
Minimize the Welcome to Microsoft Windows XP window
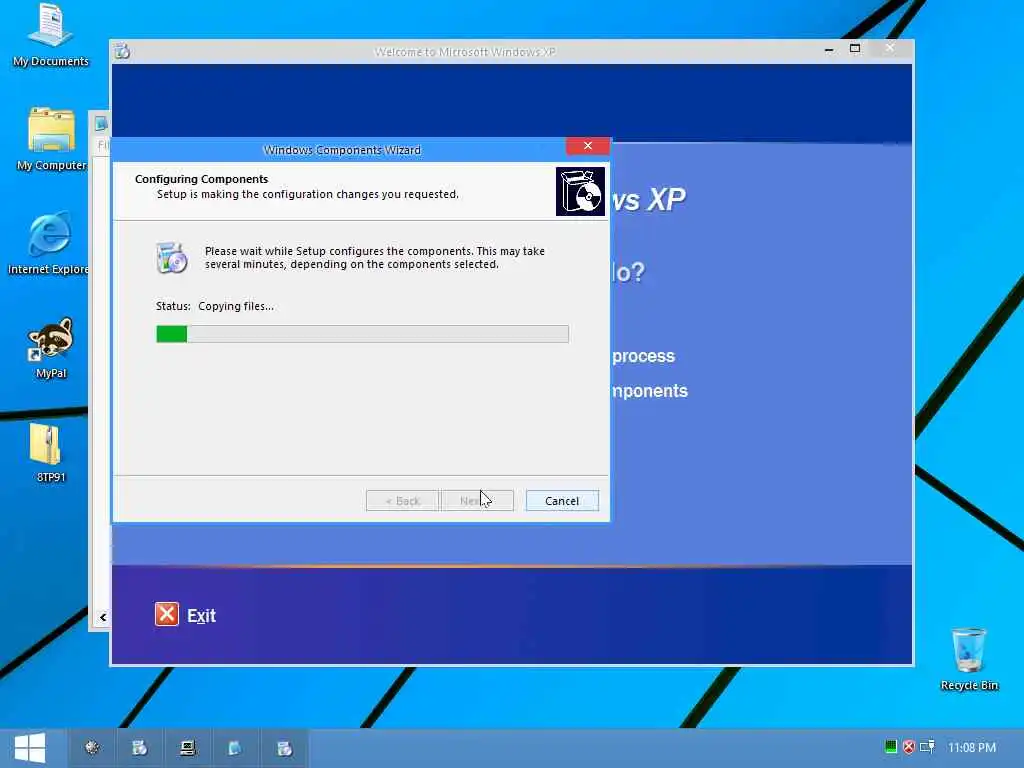point(829,49)
